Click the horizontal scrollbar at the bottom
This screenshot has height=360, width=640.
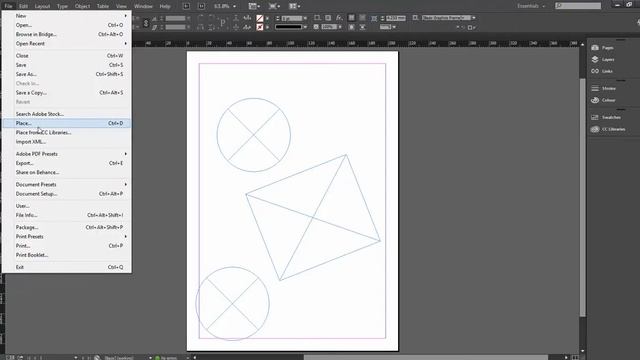426,358
